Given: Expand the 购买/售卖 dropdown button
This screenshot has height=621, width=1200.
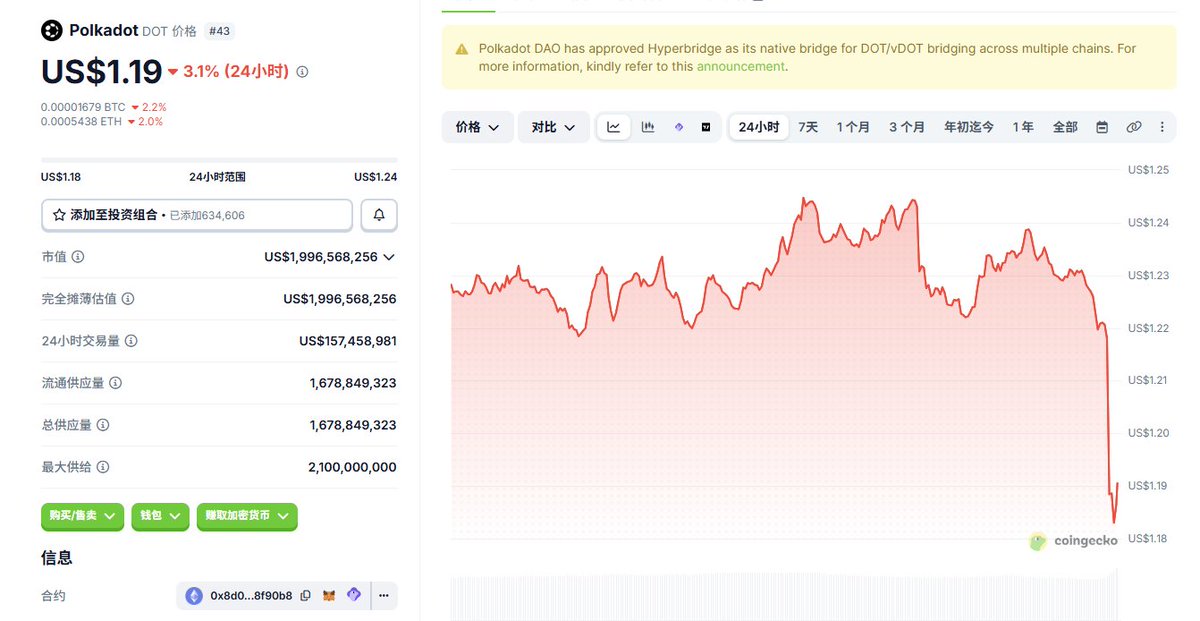Looking at the screenshot, I should (x=82, y=516).
